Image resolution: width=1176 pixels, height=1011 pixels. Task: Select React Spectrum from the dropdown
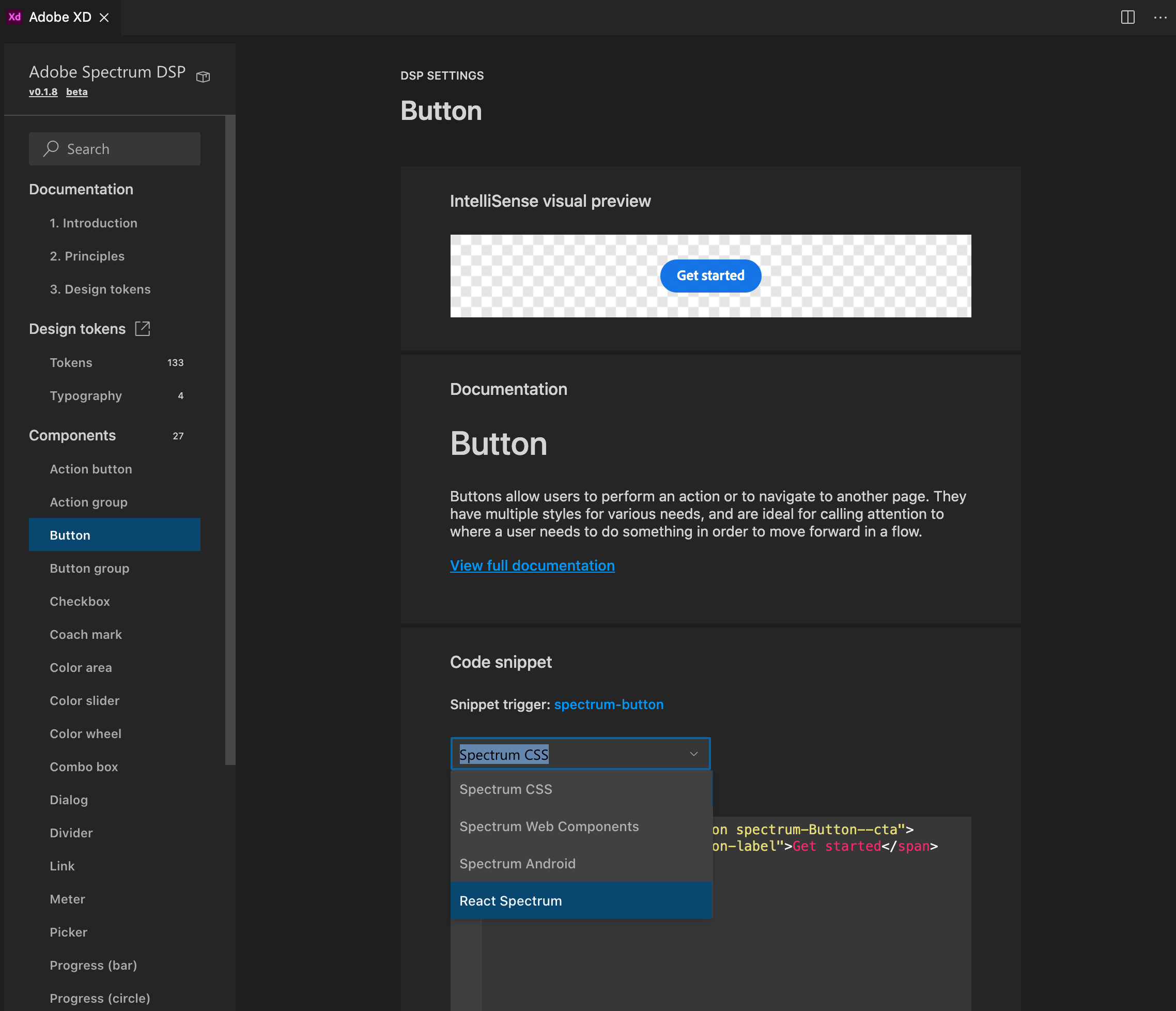[x=510, y=901]
